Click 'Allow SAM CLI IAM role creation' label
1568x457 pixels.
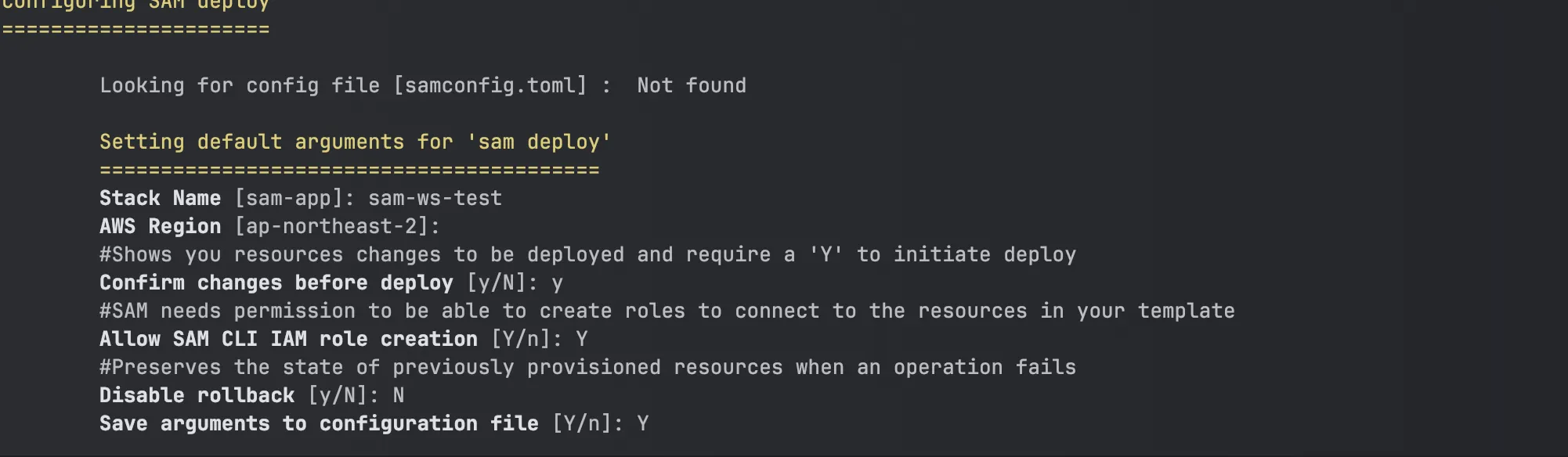tap(288, 339)
